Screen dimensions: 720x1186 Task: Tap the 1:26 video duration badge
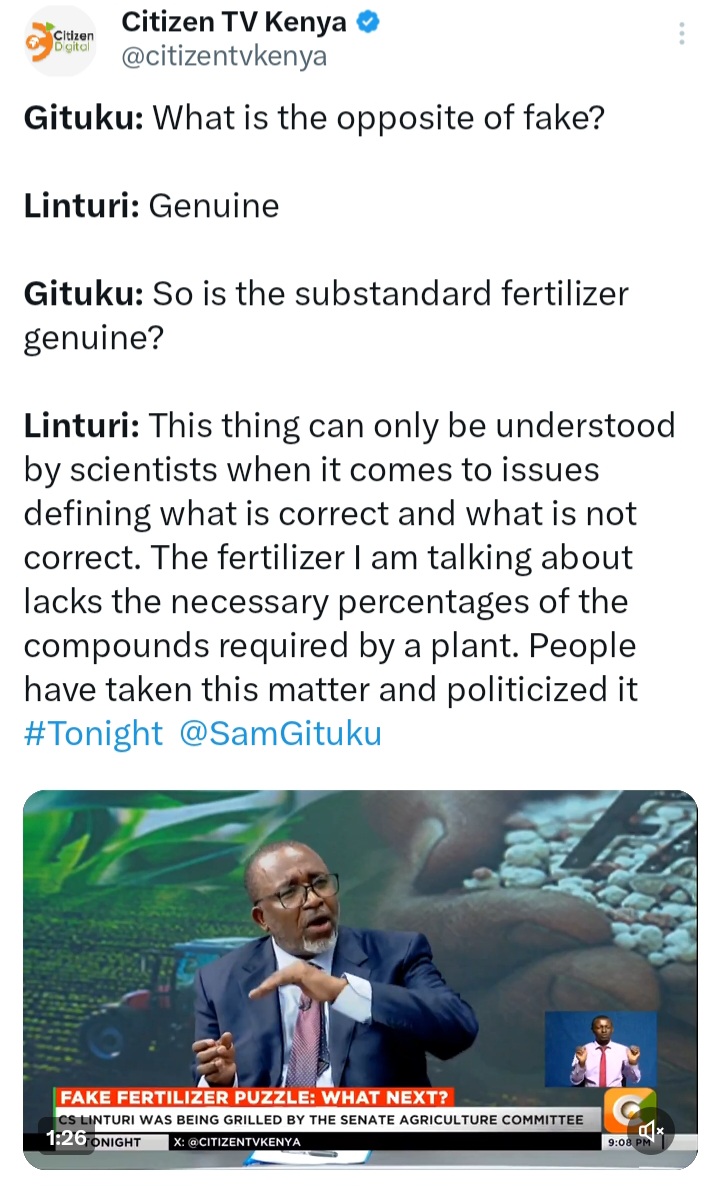click(67, 1138)
